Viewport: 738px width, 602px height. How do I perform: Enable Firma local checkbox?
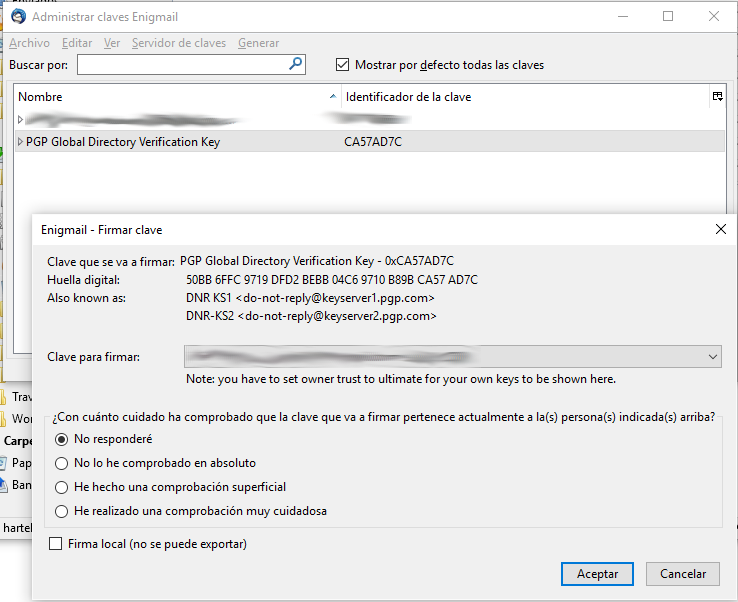[56, 544]
